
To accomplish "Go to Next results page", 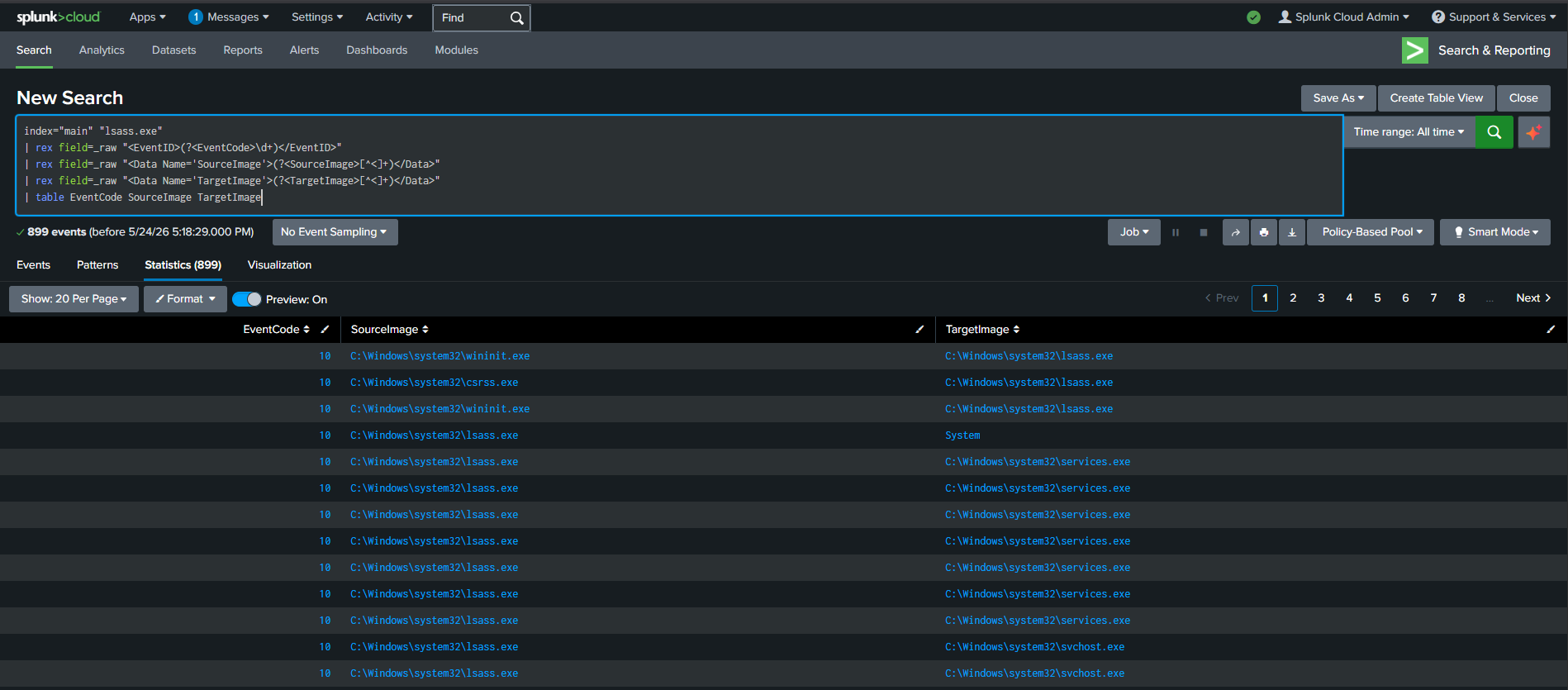I will point(1533,298).
